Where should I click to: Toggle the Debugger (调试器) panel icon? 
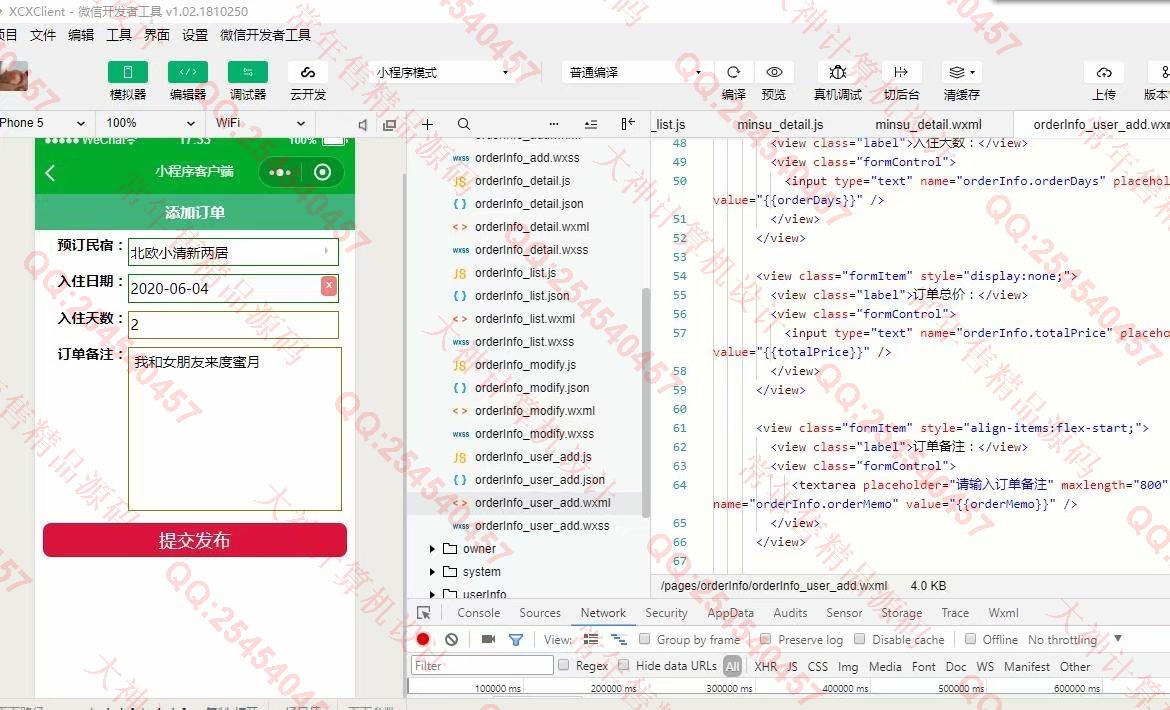[247, 72]
